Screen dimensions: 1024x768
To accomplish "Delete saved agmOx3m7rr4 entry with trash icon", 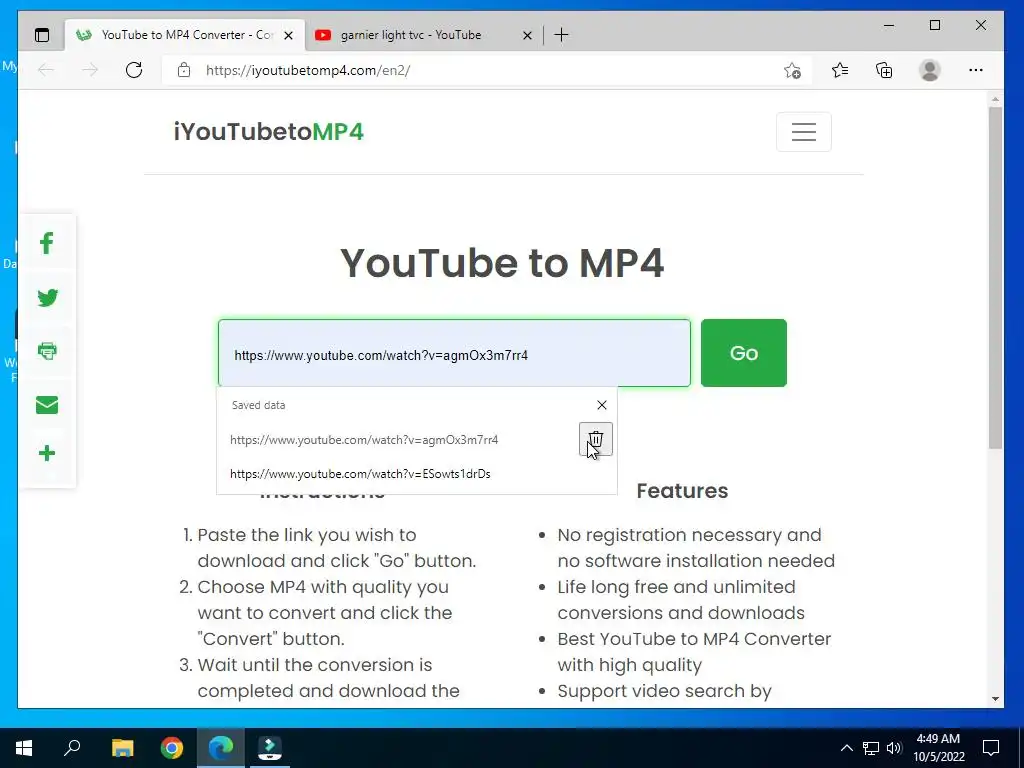I will pos(596,439).
